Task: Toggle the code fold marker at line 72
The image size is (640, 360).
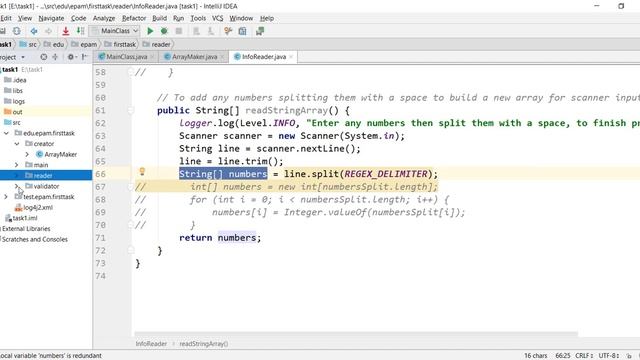Action: [x=131, y=250]
